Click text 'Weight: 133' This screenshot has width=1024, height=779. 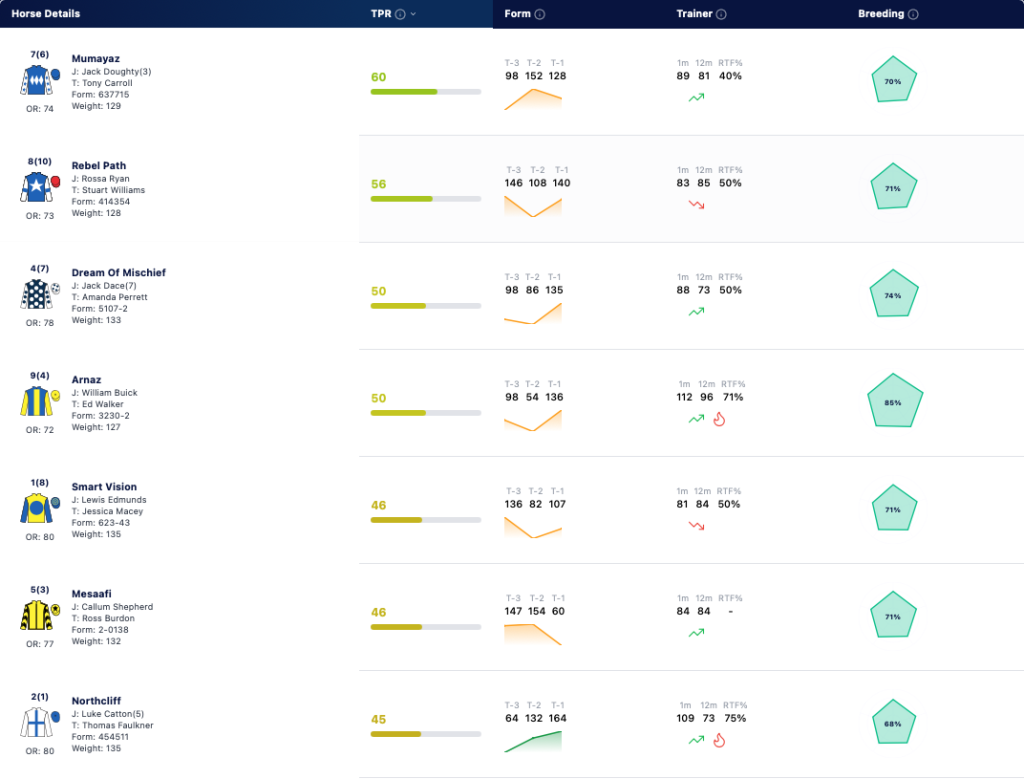pyautogui.click(x=96, y=321)
